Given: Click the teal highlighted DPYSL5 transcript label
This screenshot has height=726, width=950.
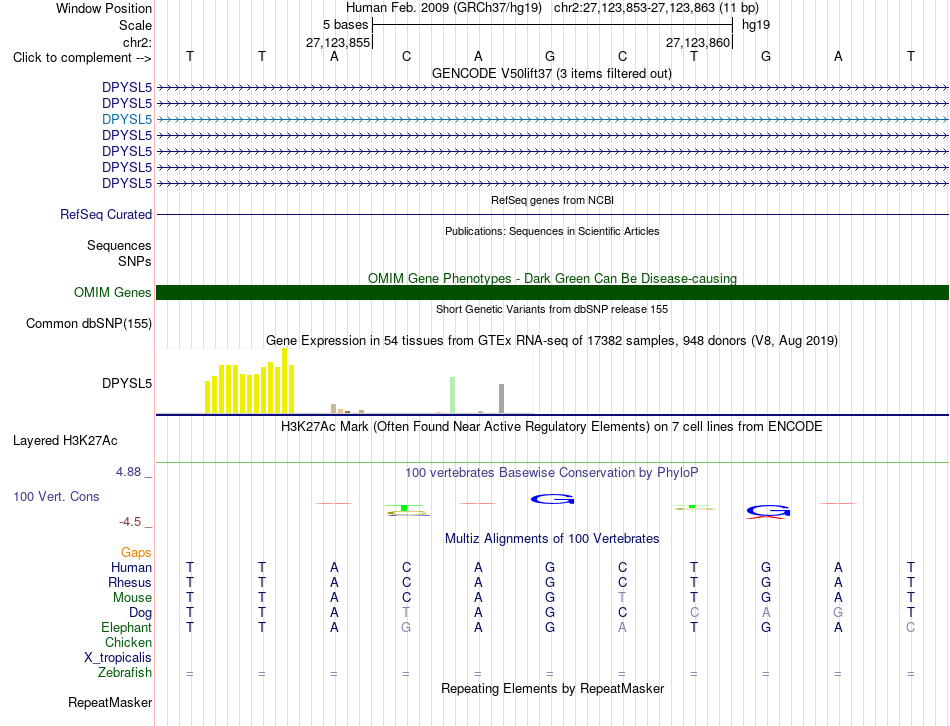Looking at the screenshot, I should click(x=127, y=119).
